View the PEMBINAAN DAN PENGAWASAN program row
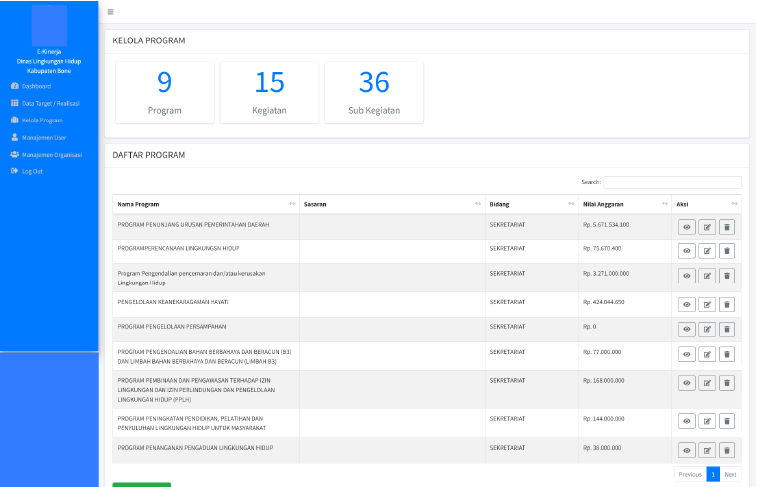The width and height of the screenshot is (757, 487). point(687,383)
